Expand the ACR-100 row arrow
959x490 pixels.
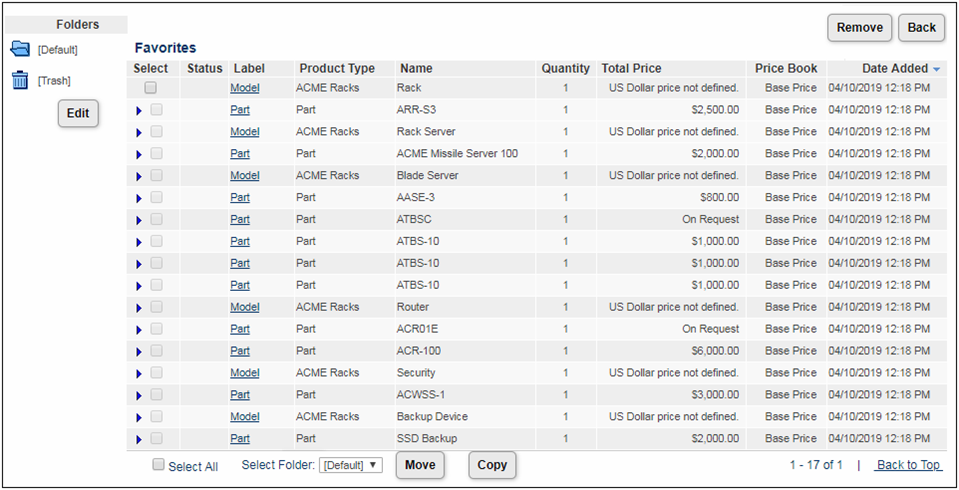(x=139, y=351)
